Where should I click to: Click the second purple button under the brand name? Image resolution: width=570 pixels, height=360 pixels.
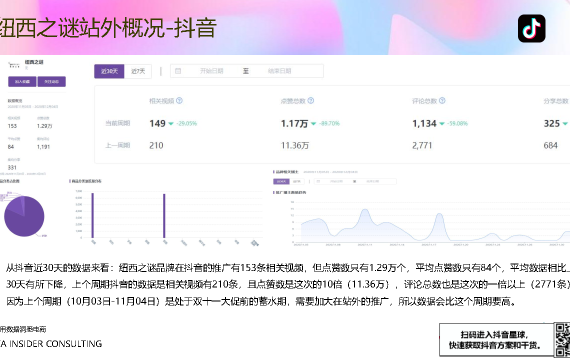pos(51,81)
